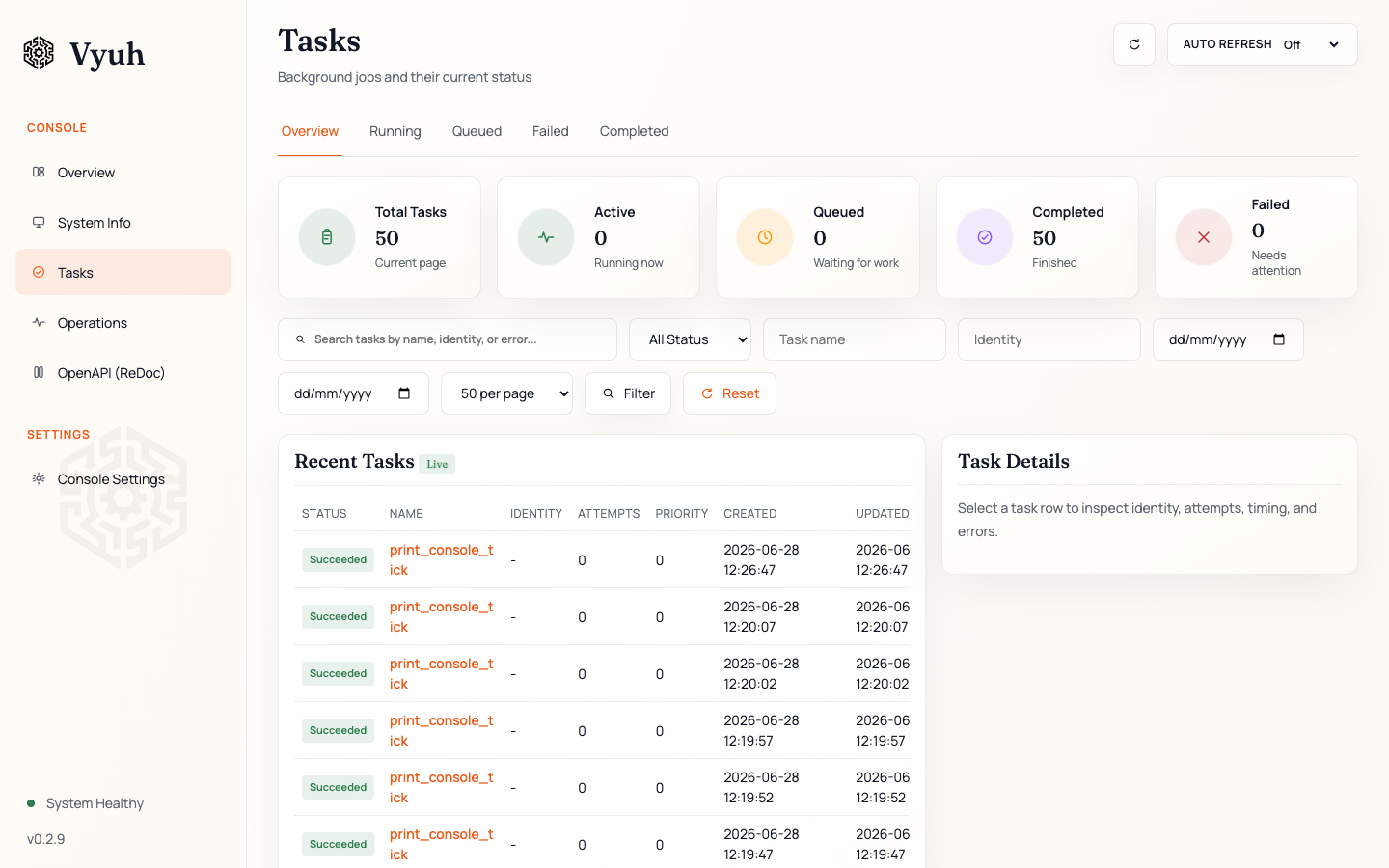This screenshot has width=1389, height=868.
Task: Switch to the Overview tab
Action: 310,131
